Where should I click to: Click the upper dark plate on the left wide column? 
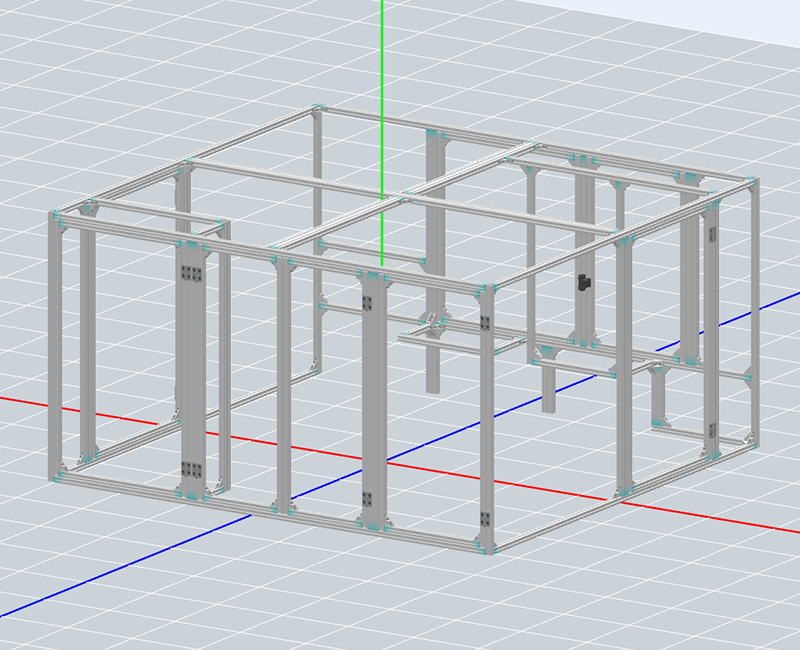pyautogui.click(x=190, y=275)
